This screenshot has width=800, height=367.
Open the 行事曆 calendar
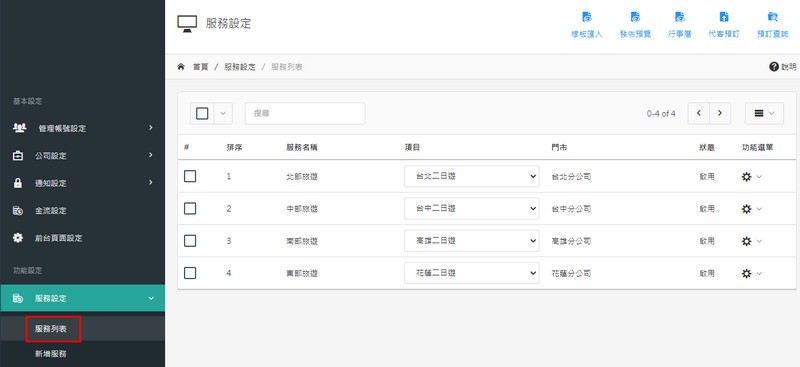click(x=680, y=26)
